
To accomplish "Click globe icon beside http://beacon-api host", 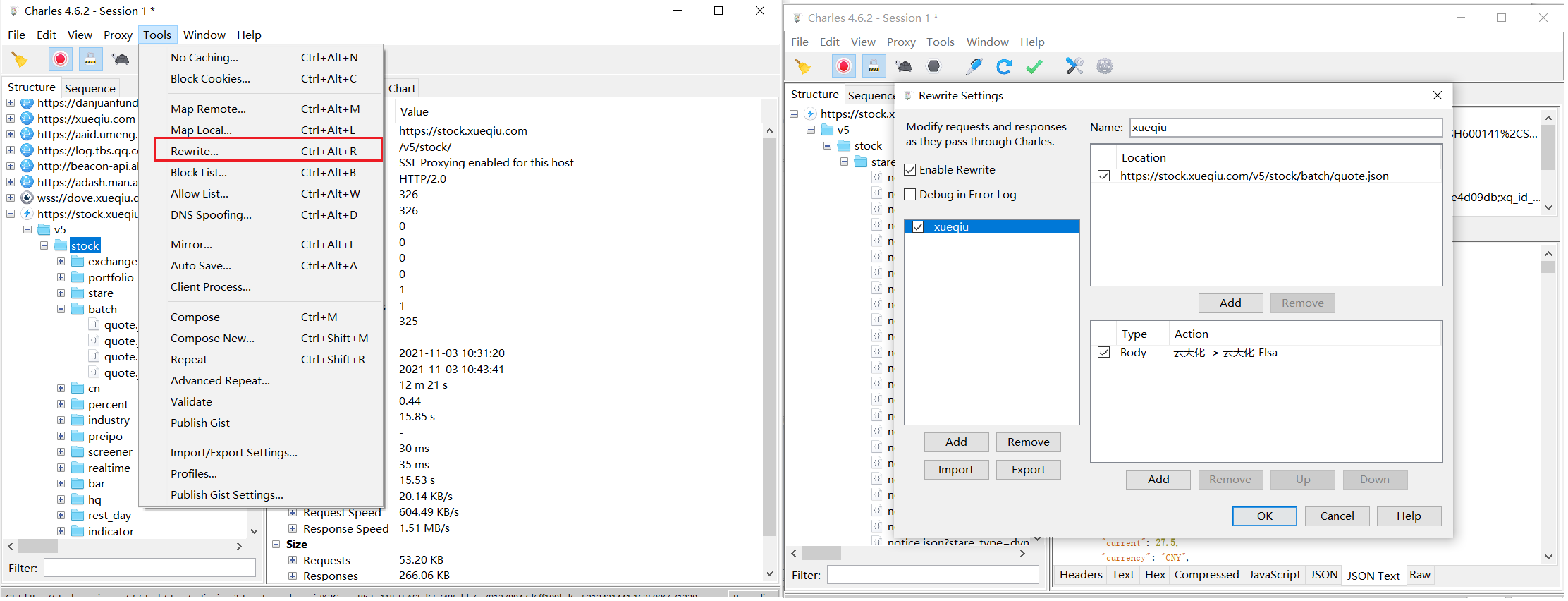I will [x=27, y=166].
